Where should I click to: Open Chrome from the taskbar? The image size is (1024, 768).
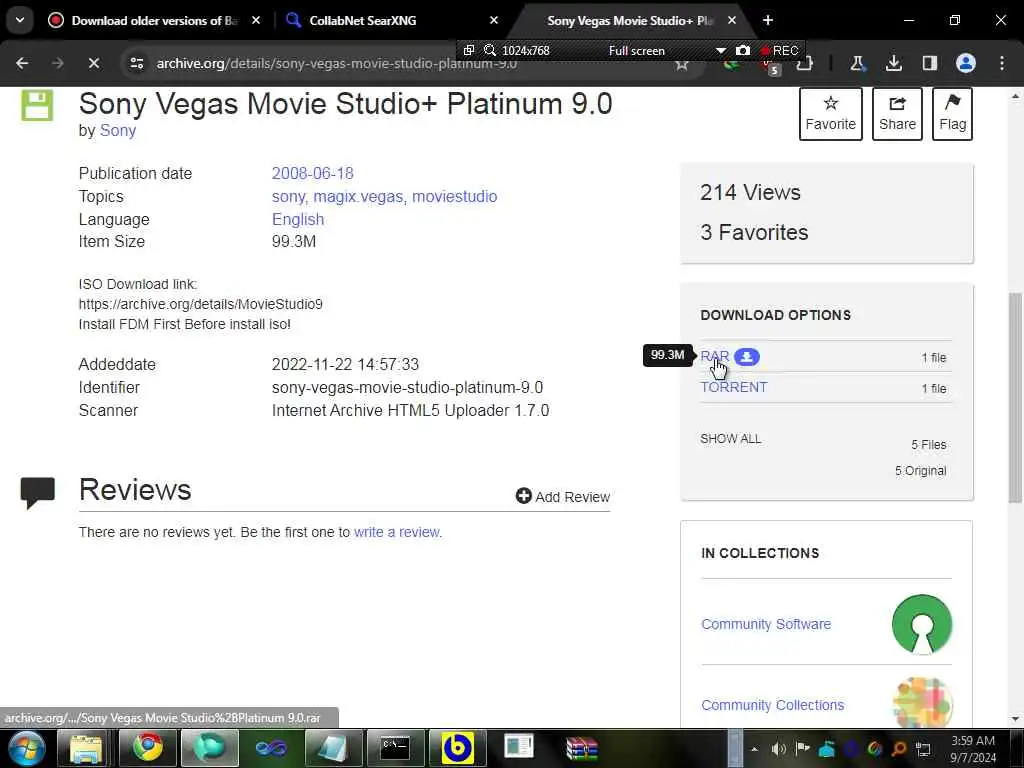148,748
